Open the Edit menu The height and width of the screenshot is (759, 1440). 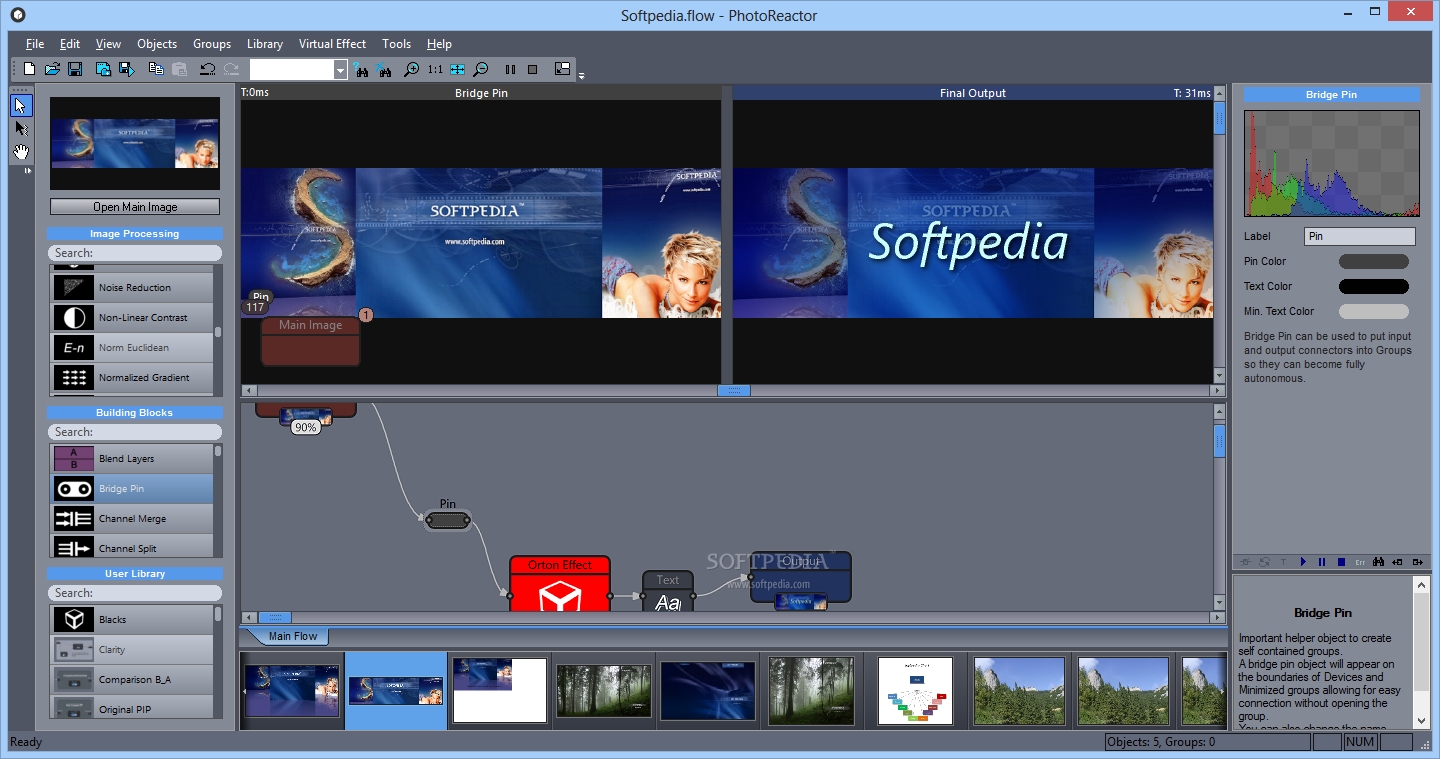tap(70, 44)
